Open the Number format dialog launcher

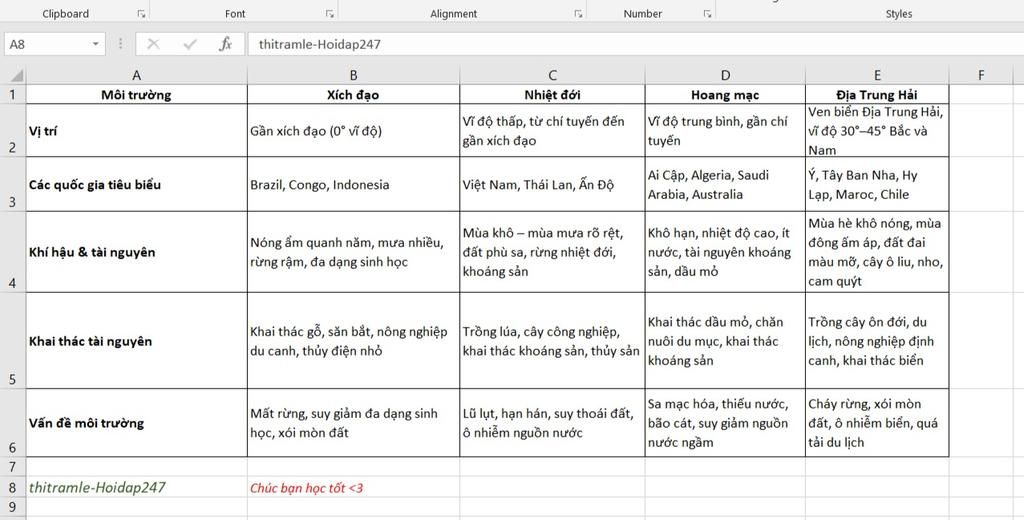pyautogui.click(x=707, y=14)
